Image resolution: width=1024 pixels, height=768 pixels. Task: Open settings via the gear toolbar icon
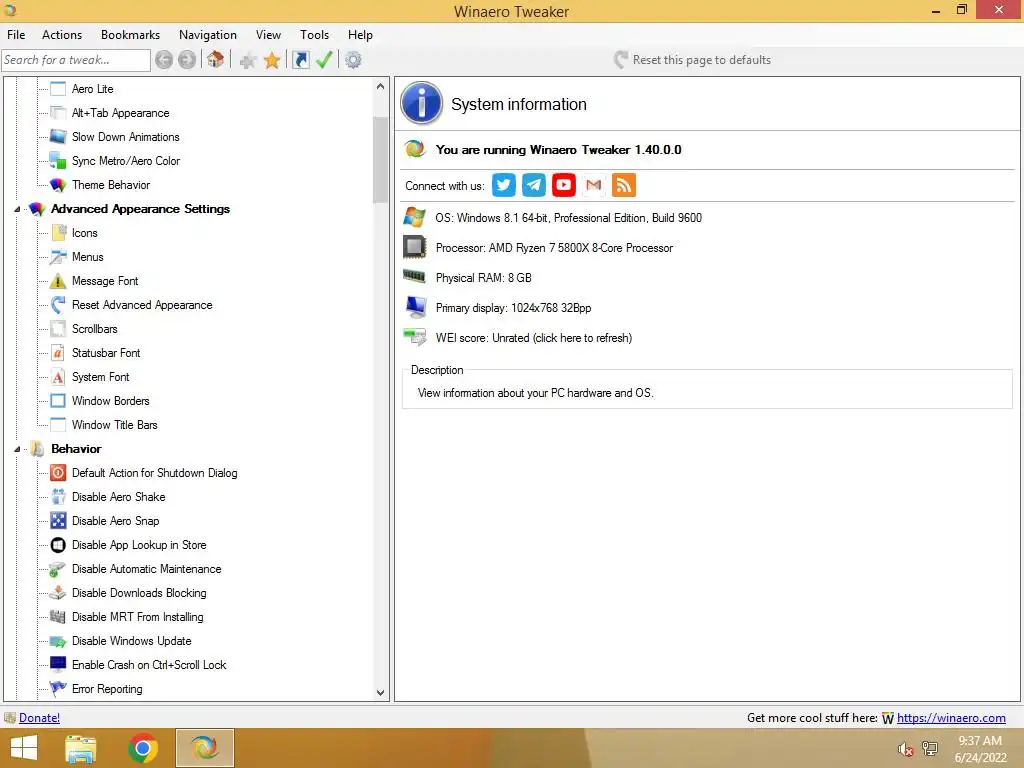tap(353, 60)
